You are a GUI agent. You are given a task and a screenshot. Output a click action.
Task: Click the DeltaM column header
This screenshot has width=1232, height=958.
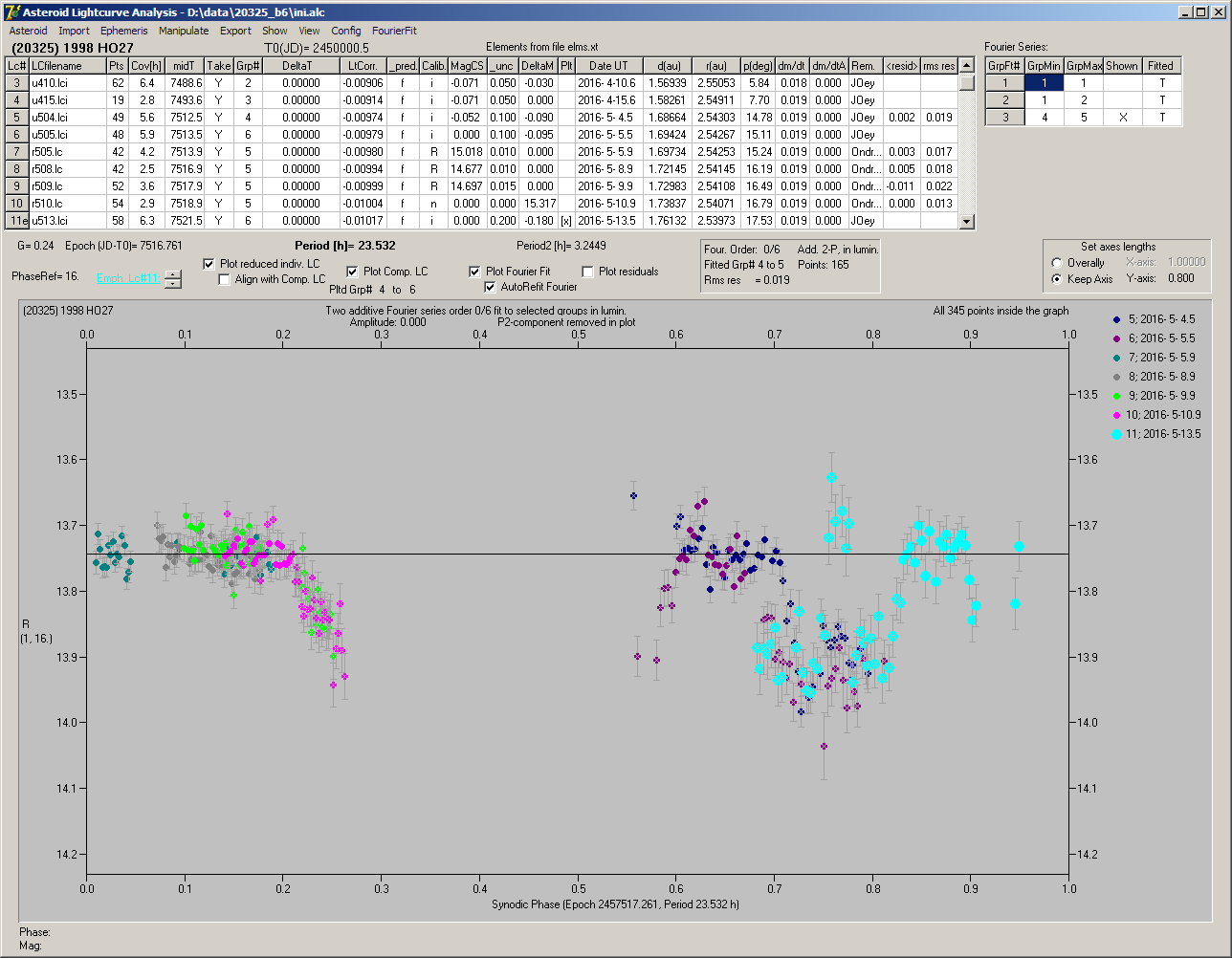[x=539, y=66]
